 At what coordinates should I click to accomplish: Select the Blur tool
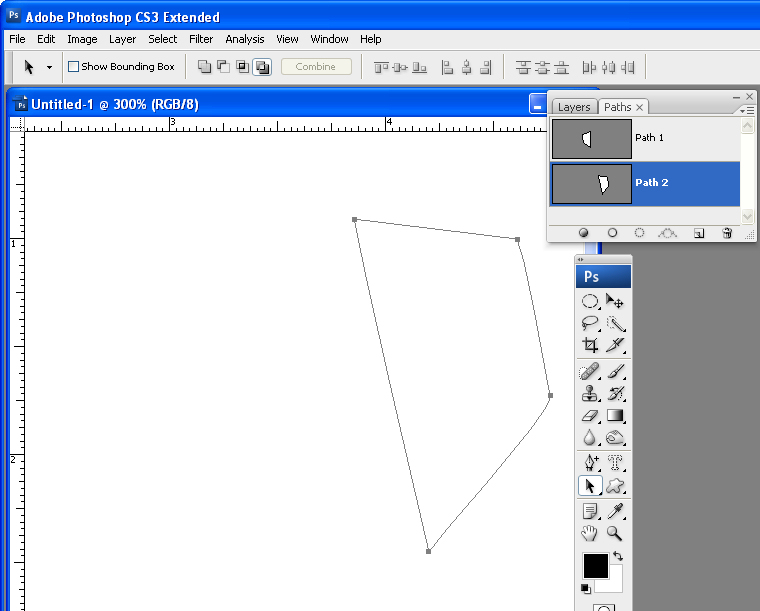590,438
